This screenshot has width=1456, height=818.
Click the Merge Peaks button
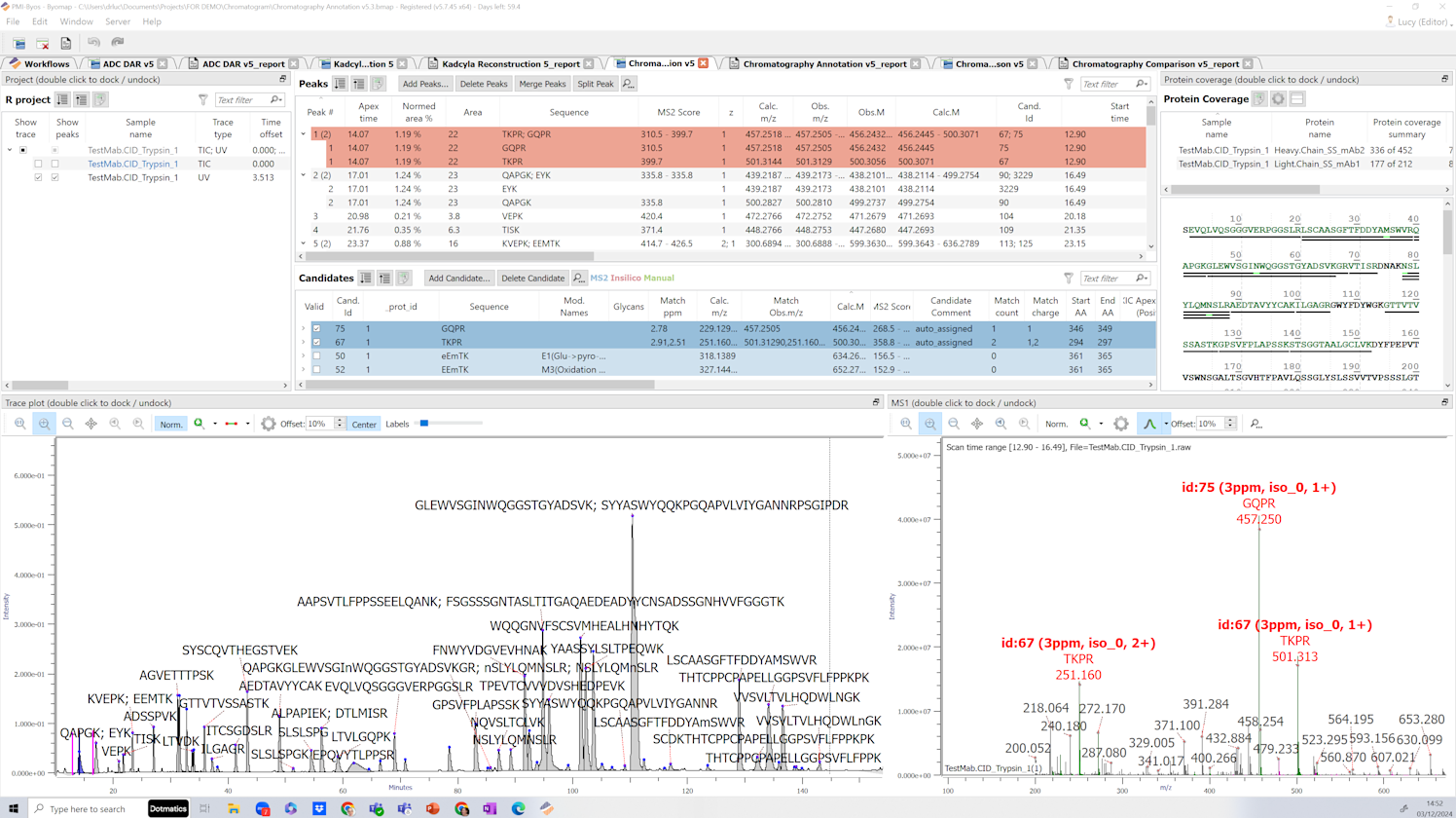(542, 84)
